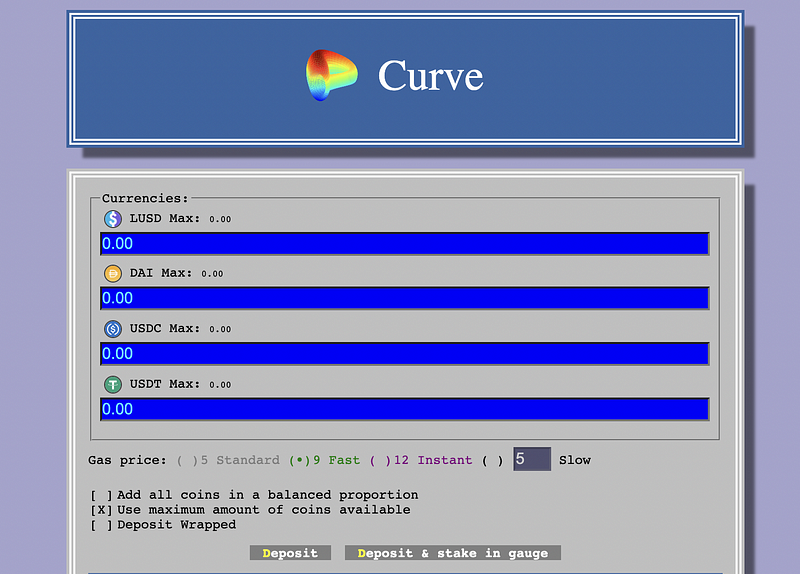Focus the LUSD amount input field

tap(405, 243)
